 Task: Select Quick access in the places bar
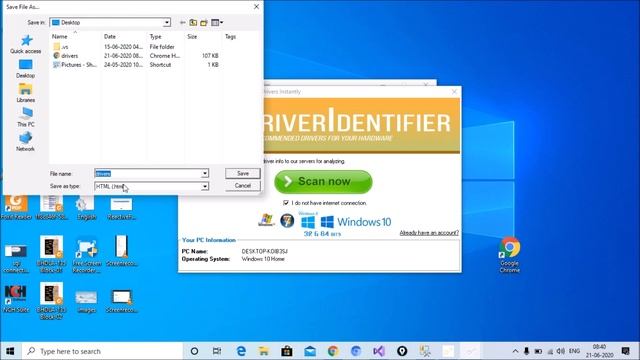coord(26,44)
